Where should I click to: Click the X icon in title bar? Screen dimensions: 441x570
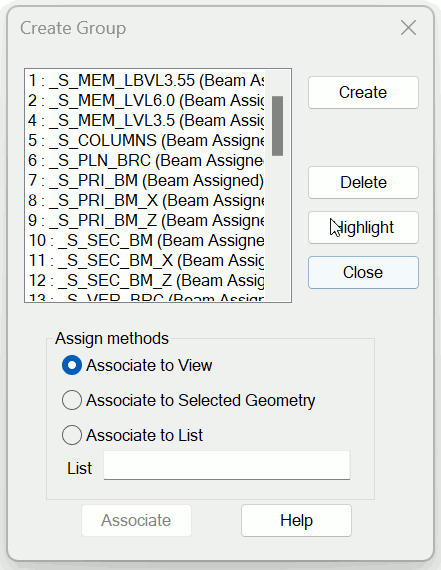[408, 28]
